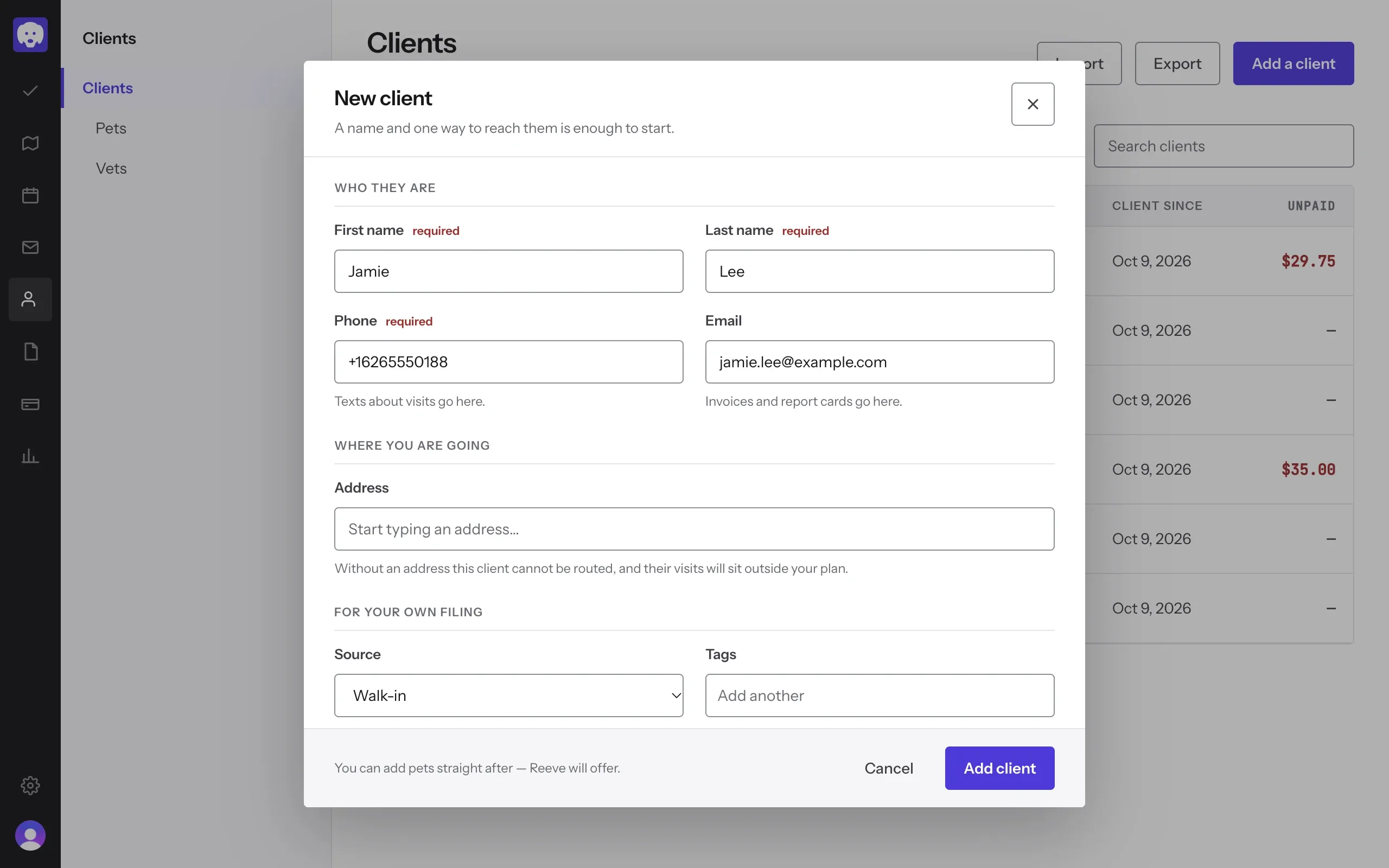Click the WHO THEY ARE section heading
This screenshot has height=868, width=1389.
(385, 188)
